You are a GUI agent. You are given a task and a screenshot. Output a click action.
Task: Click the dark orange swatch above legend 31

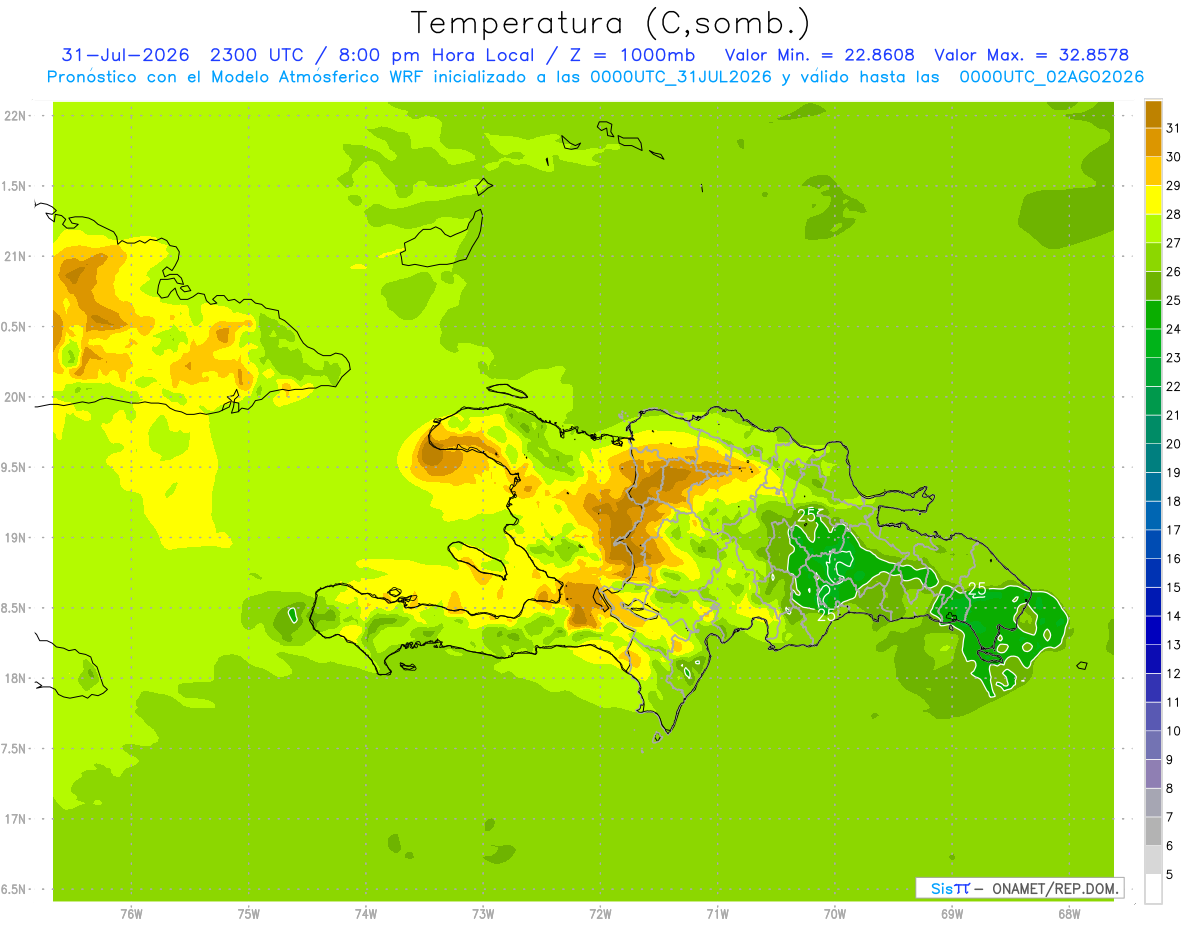click(x=1153, y=114)
